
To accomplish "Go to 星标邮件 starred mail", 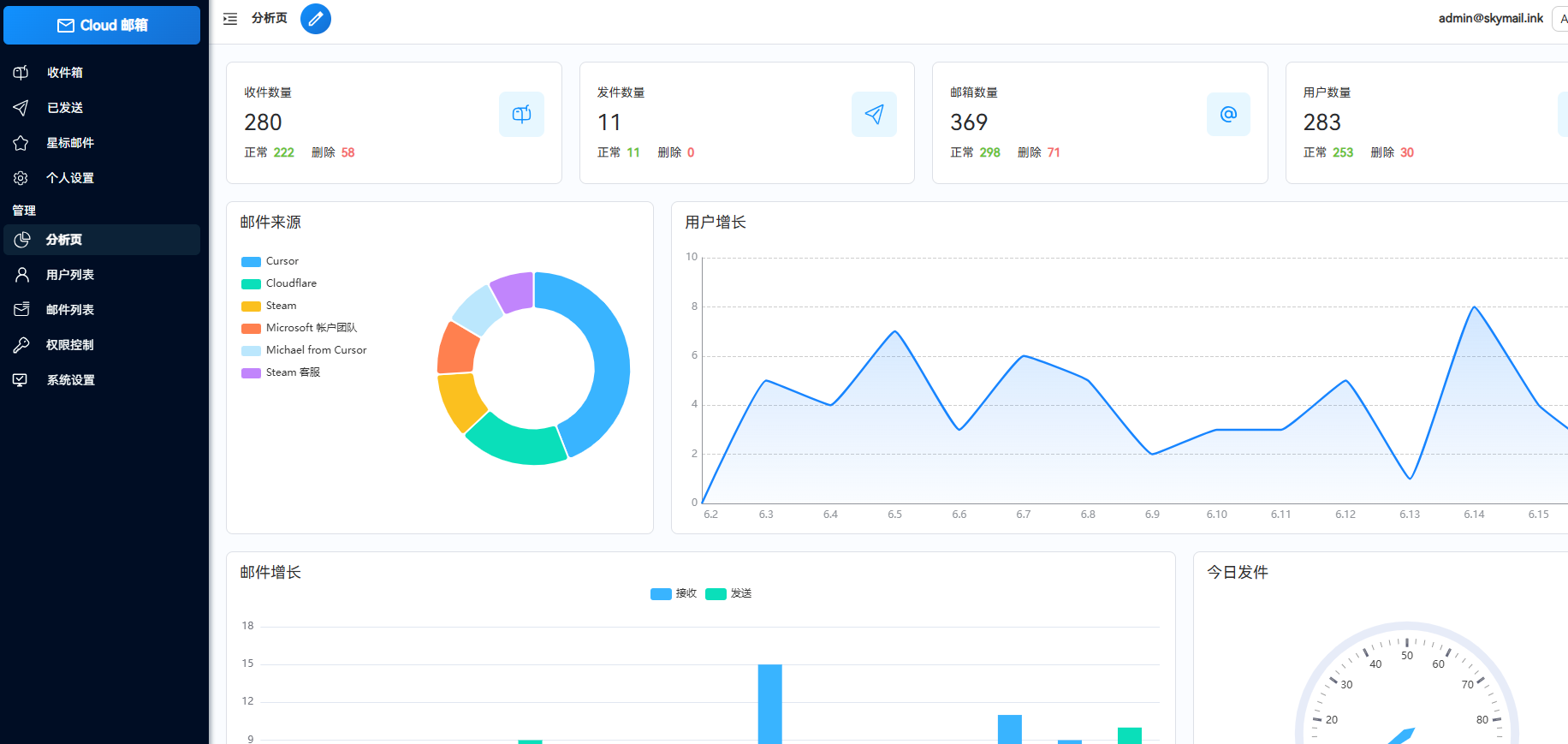I will [70, 143].
